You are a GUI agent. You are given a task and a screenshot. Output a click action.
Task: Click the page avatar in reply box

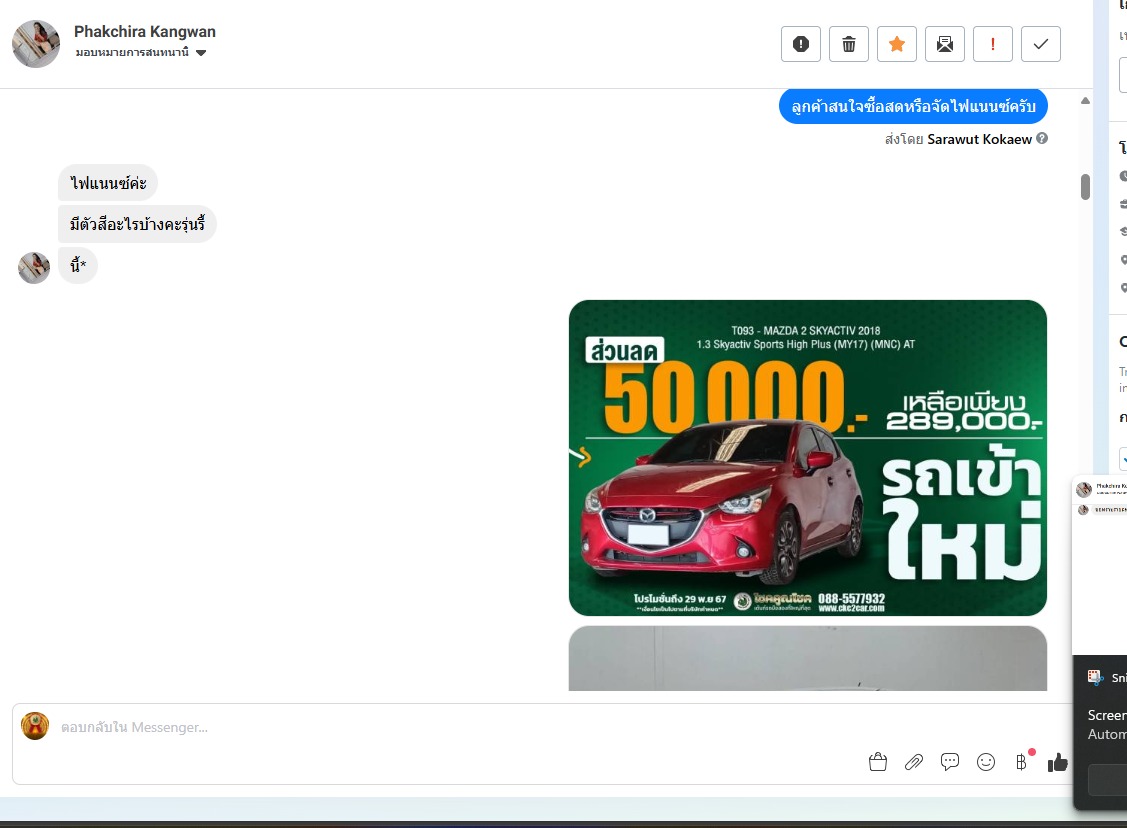pos(34,726)
